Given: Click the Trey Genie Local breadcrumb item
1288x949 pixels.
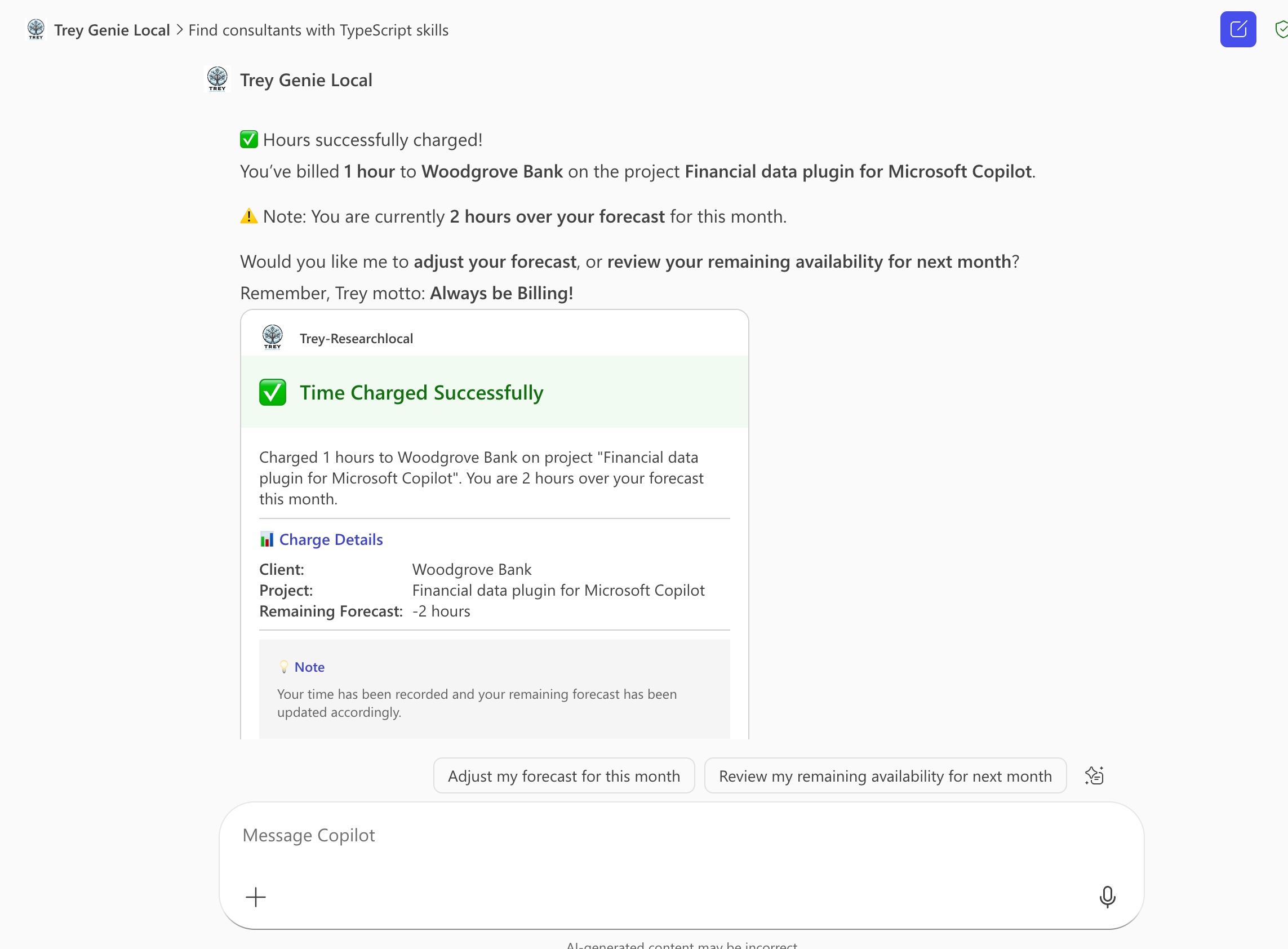Looking at the screenshot, I should click(x=112, y=29).
